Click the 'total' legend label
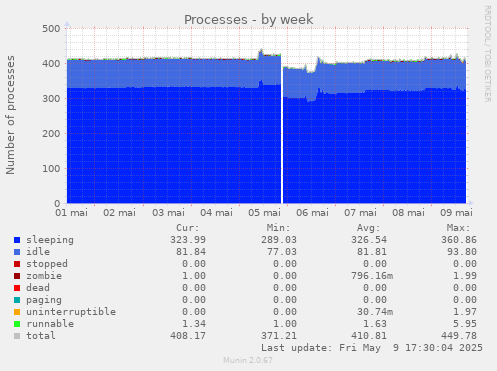497x371 pixels. (41, 336)
